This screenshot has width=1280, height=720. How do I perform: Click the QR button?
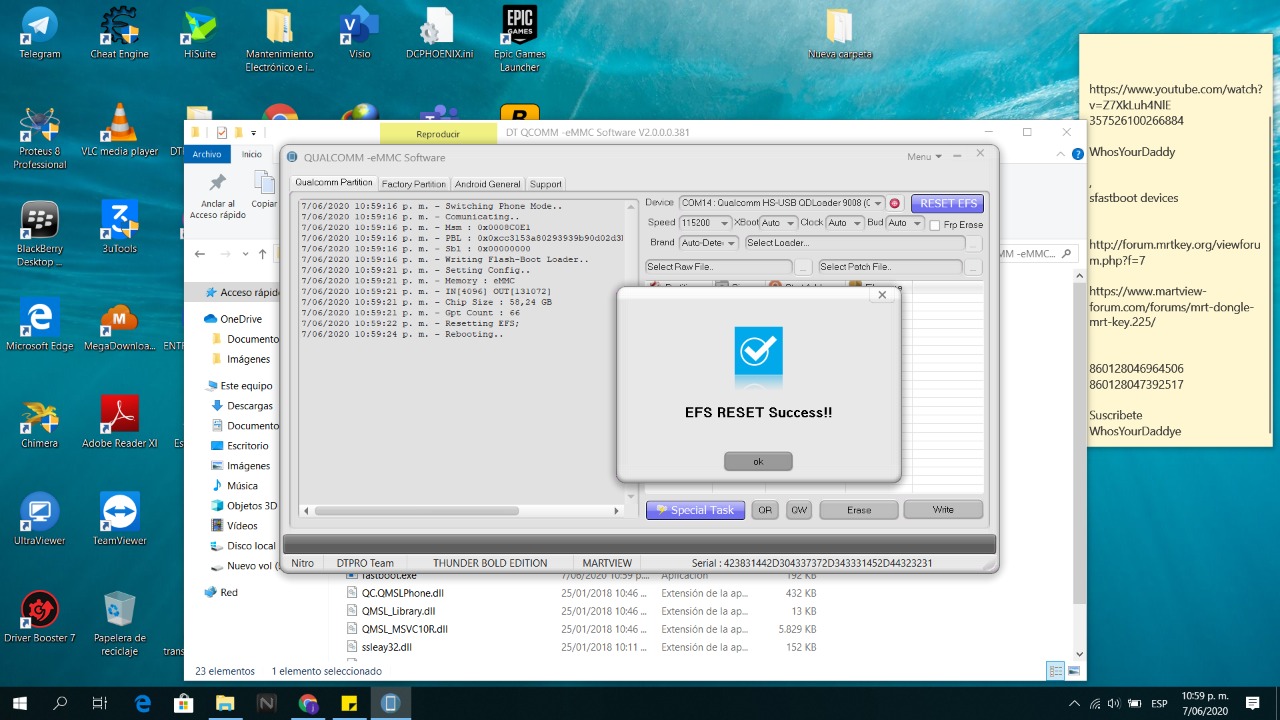click(765, 510)
